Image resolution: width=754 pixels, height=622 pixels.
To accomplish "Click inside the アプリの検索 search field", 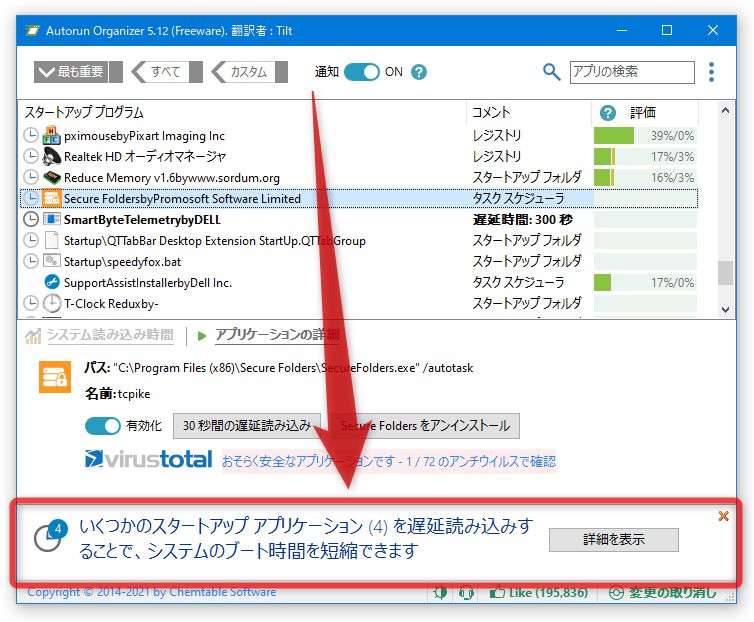I will click(x=632, y=72).
